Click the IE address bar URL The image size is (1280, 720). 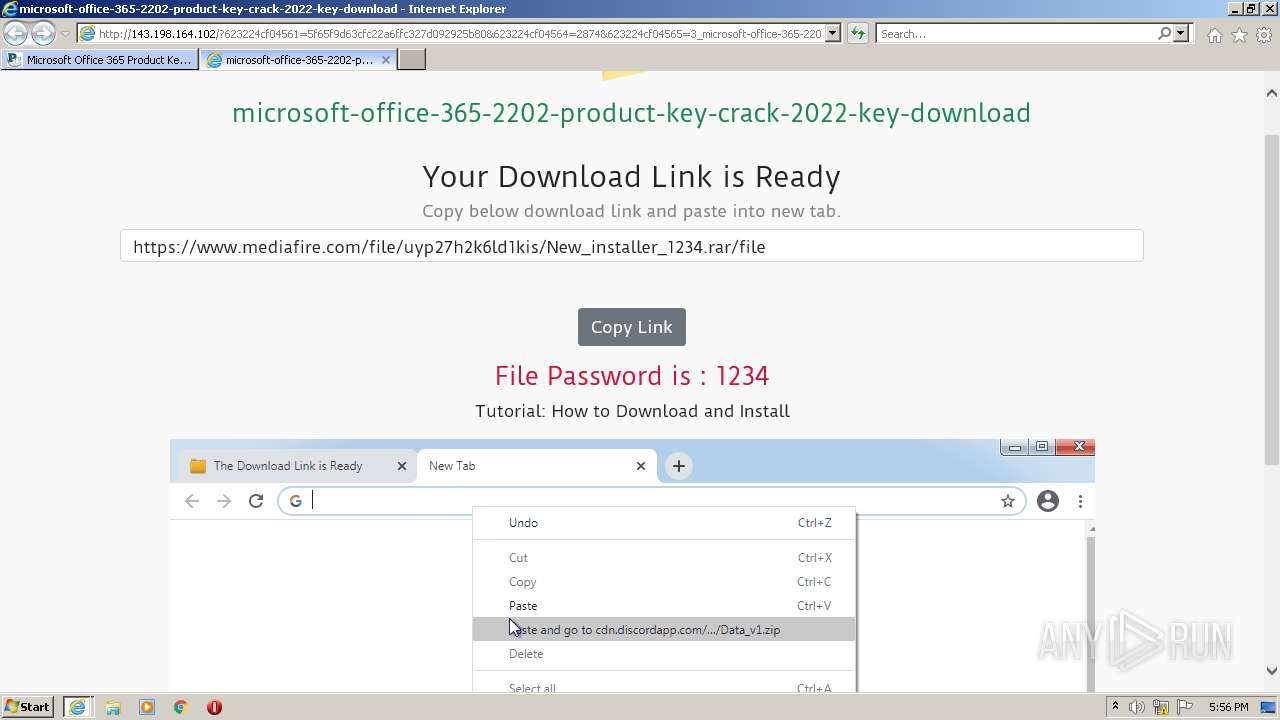(460, 33)
